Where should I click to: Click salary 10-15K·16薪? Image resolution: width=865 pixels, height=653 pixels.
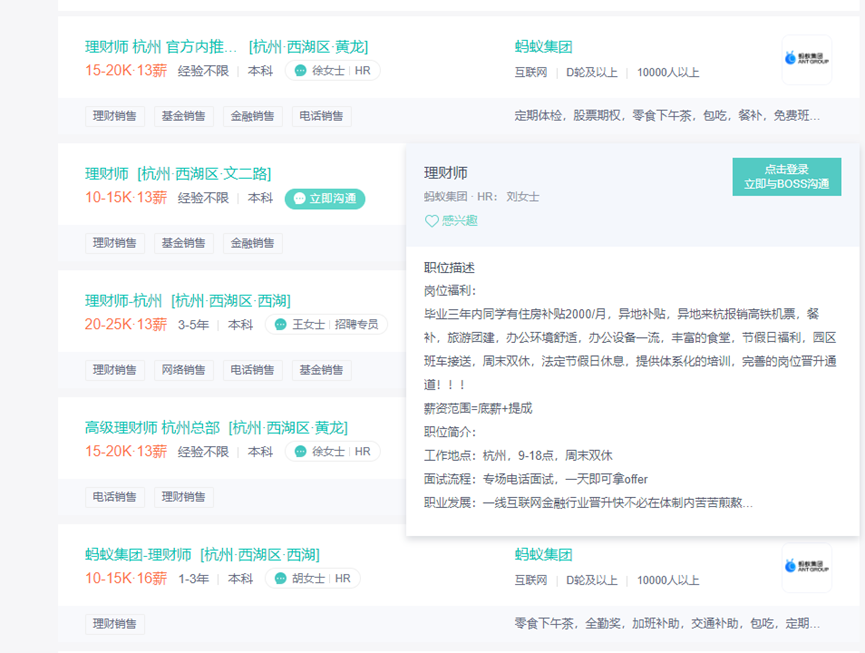point(126,578)
